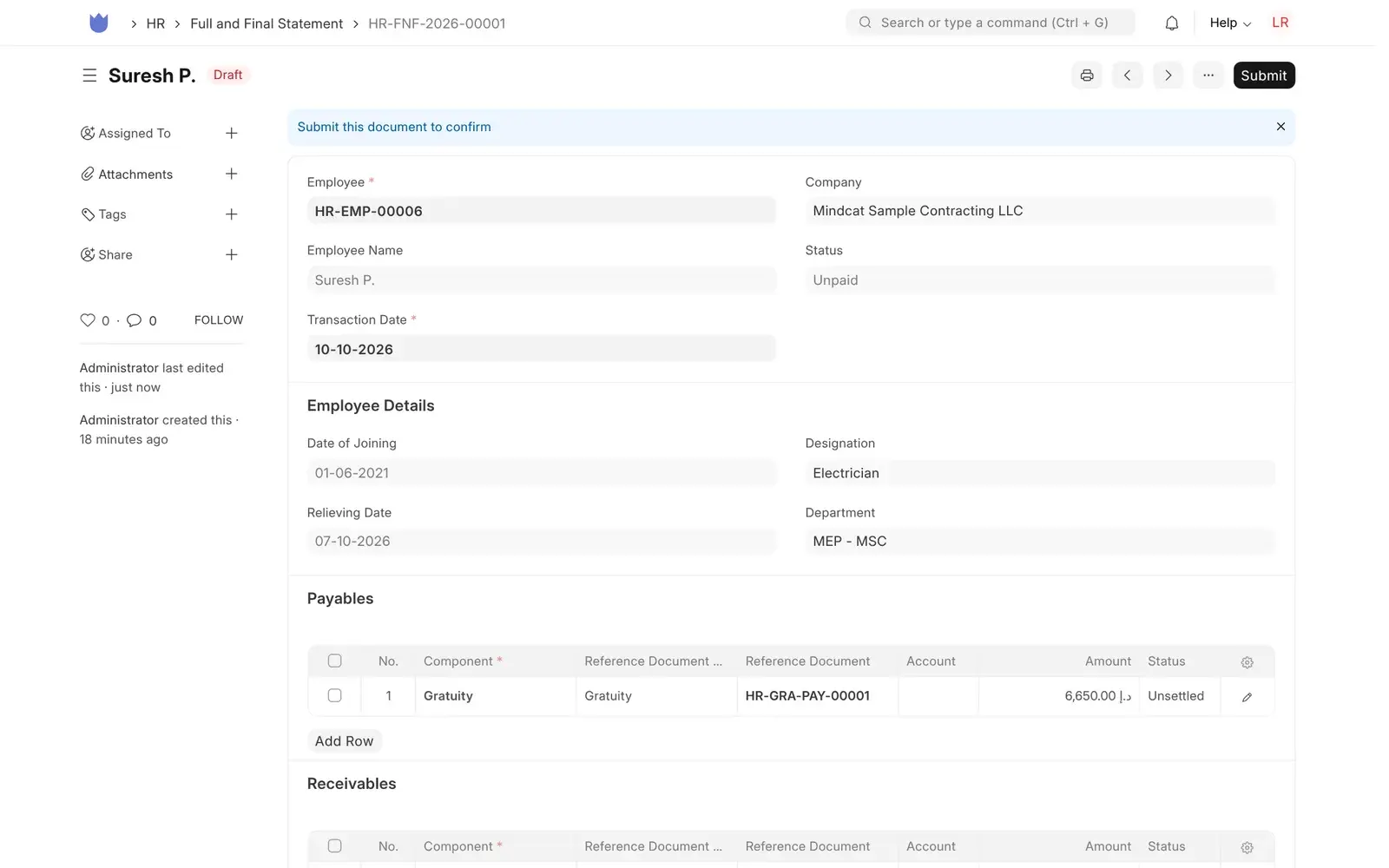Open the Employee HR-EMP-00006 field
This screenshot has height=868, width=1389.
click(x=541, y=211)
